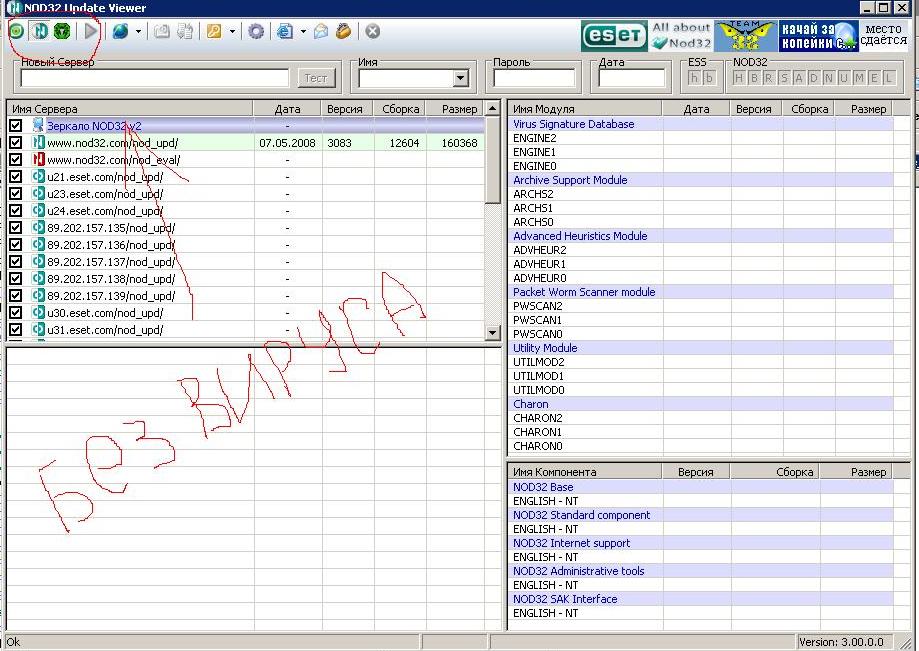Uncheck the u24.eset.com/nod_upd/ checkbox
Screen dimensions: 919x651
click(16, 210)
